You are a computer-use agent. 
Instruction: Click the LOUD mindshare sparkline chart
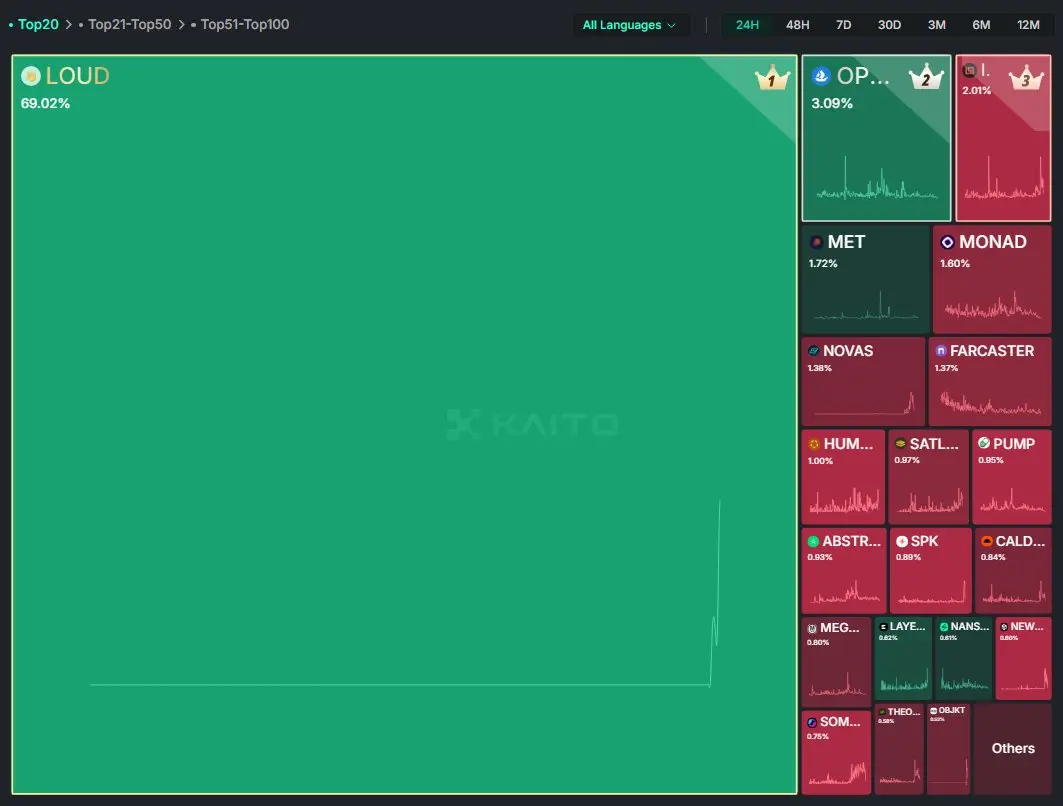[405, 594]
